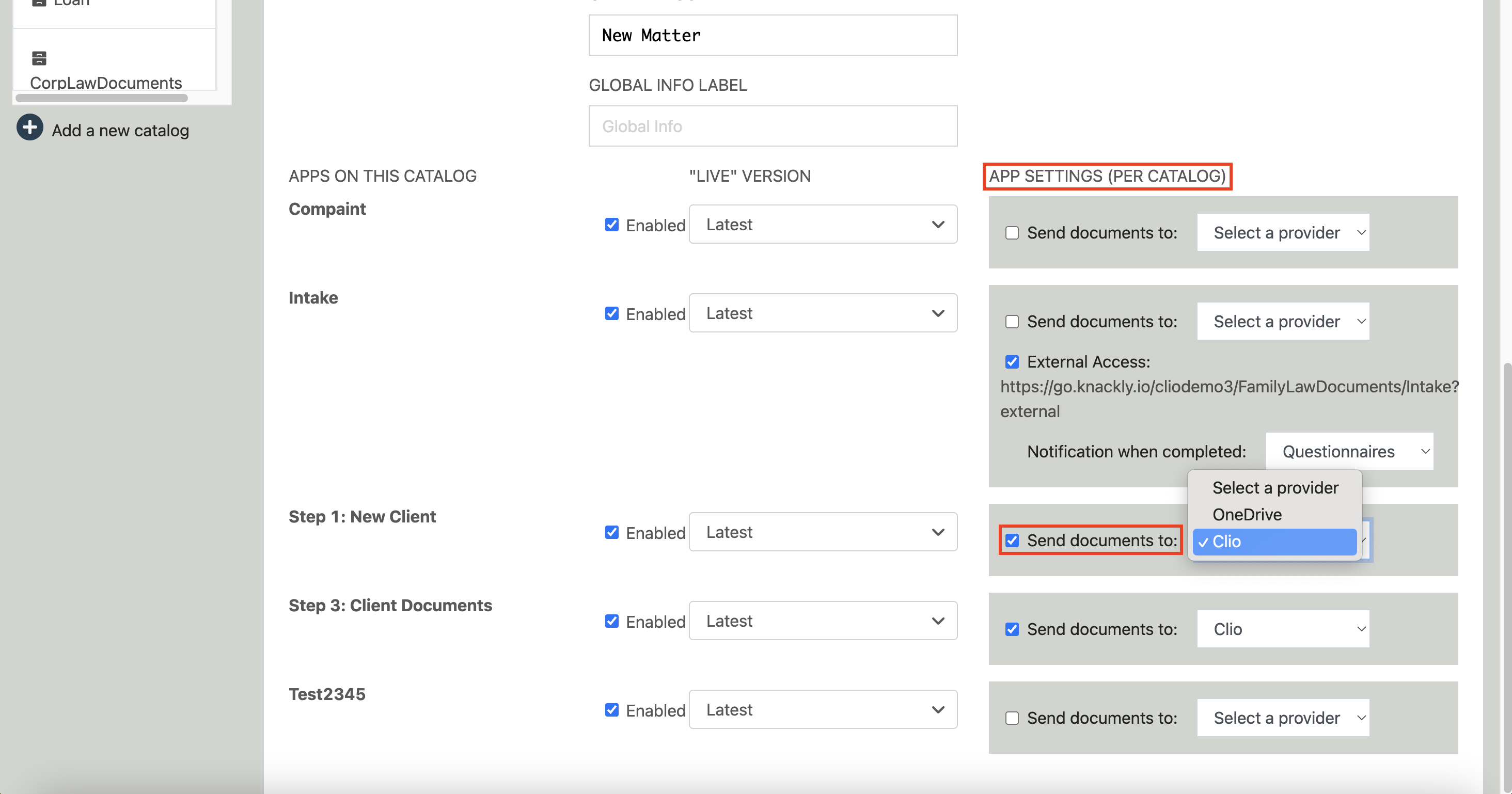Image resolution: width=1512 pixels, height=794 pixels.
Task: Click the Step 3: Client Documents app name
Action: pos(390,605)
